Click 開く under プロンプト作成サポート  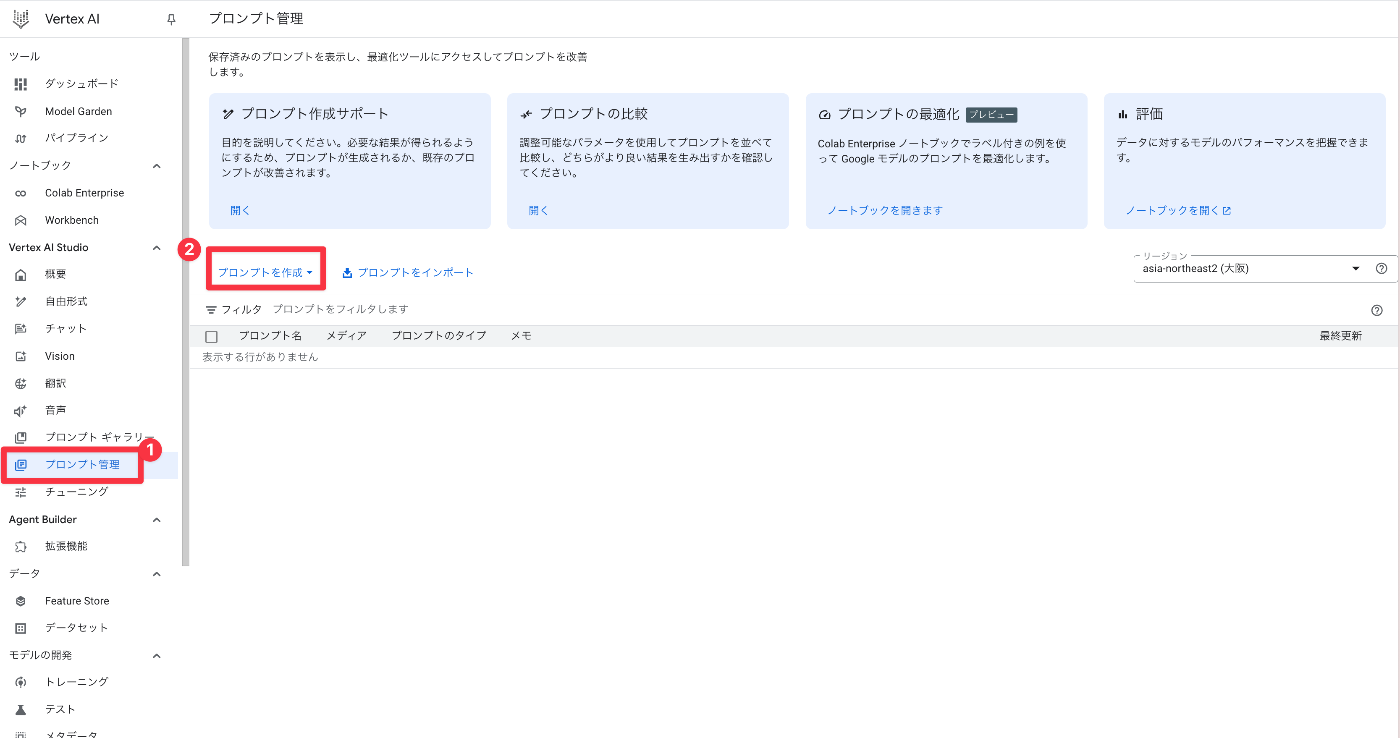tap(240, 211)
